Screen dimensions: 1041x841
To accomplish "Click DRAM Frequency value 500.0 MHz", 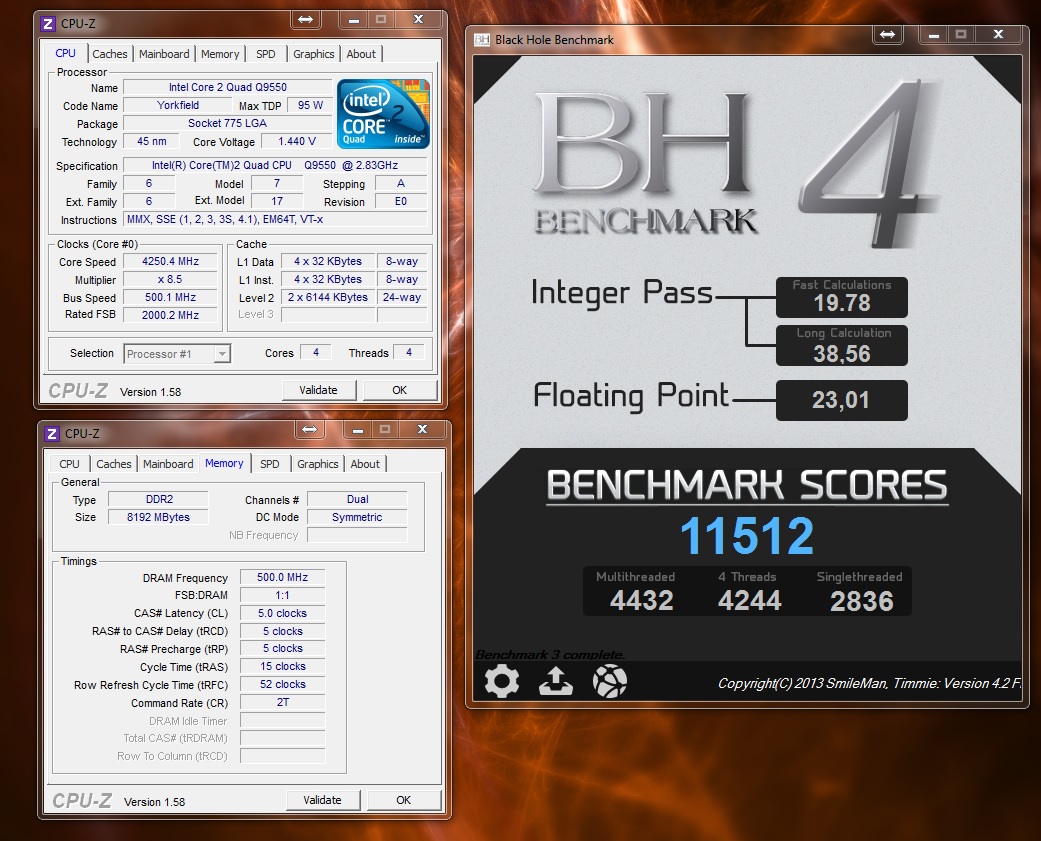I will point(282,577).
